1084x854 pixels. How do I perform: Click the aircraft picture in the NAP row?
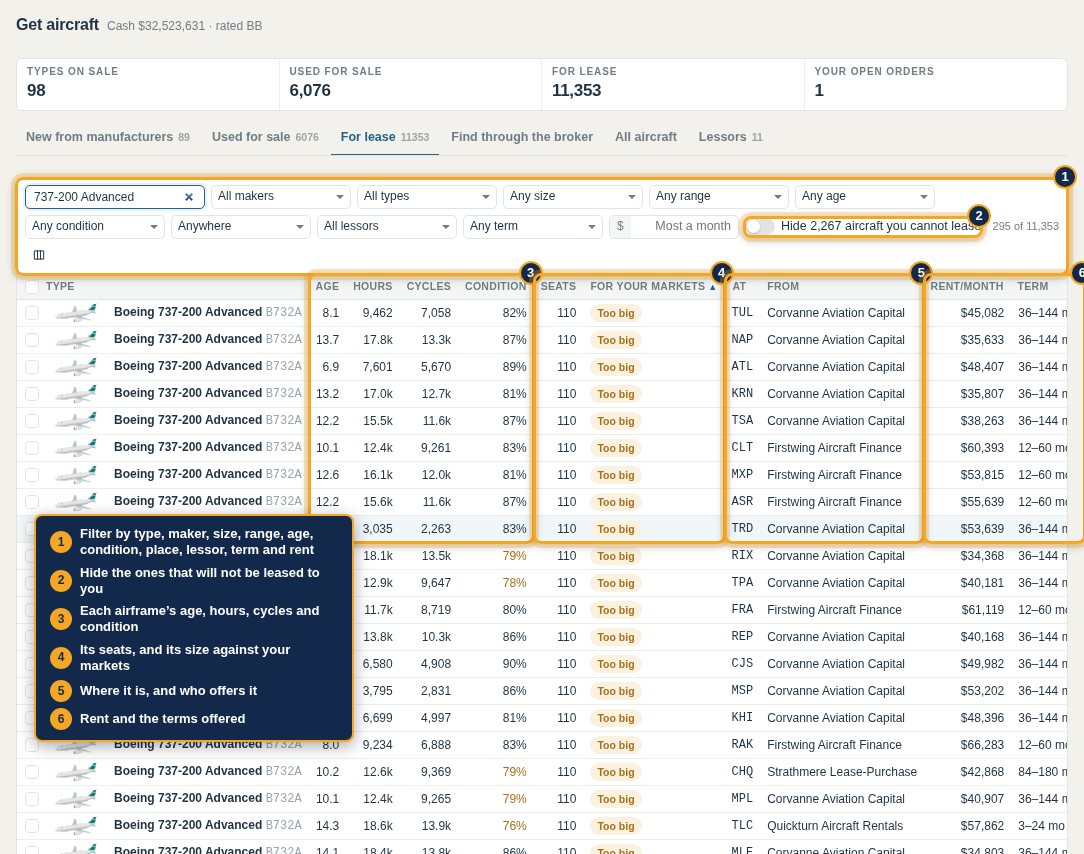tap(76, 340)
